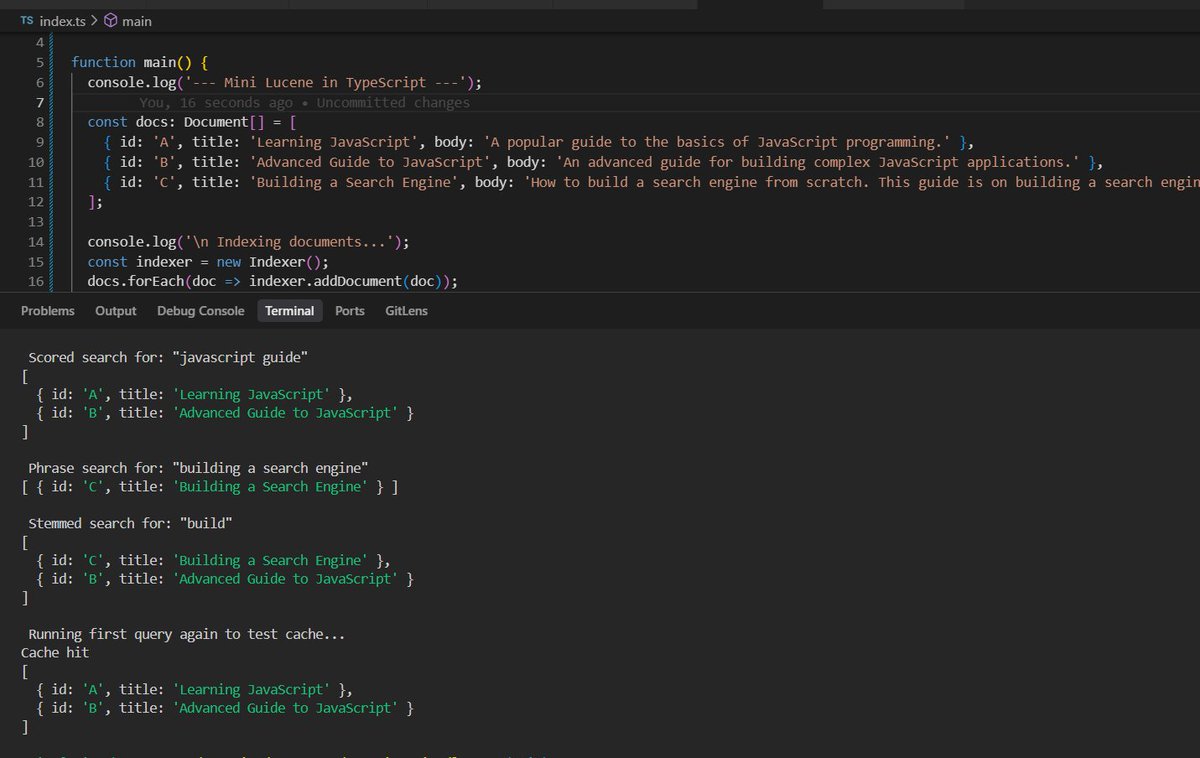
Task: Click terminal line 'Phrase search for: "building a search engine"'
Action: [x=199, y=468]
